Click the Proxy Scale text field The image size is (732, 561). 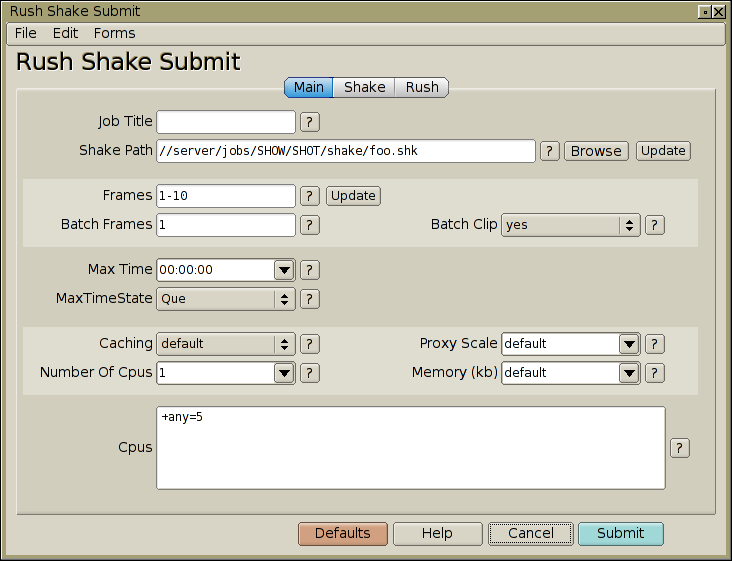pos(561,344)
